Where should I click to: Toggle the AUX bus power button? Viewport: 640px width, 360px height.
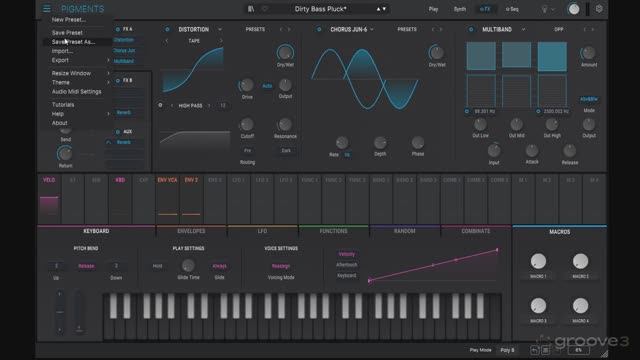(118, 132)
